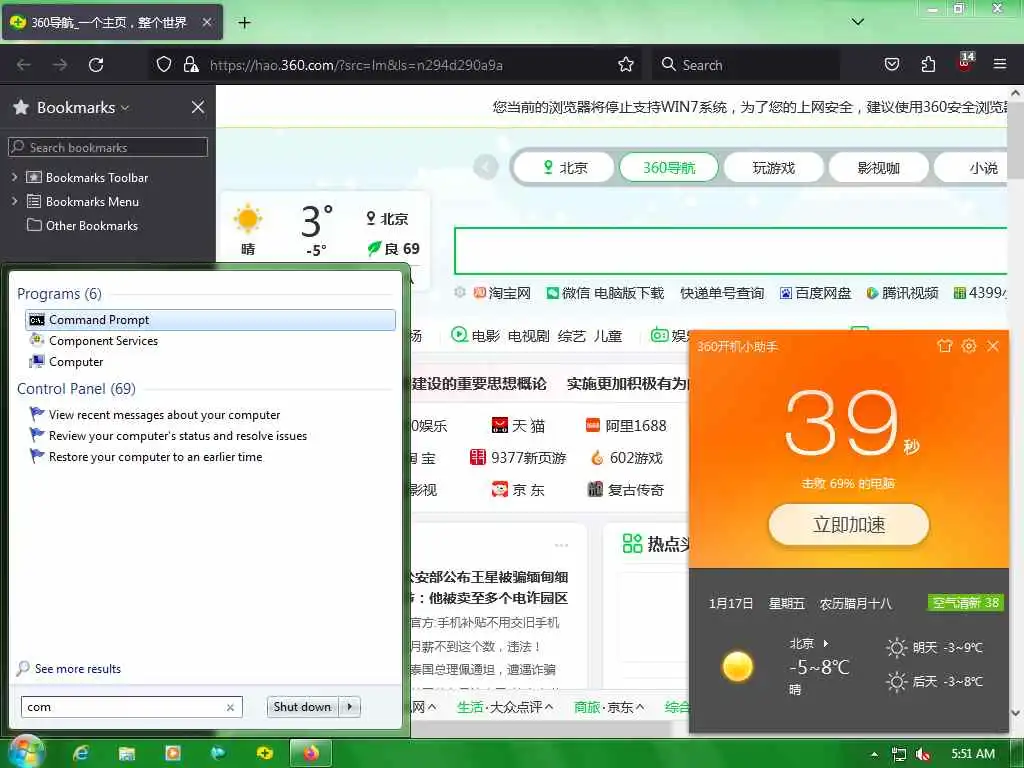Open the Shut down options arrow
Viewport: 1024px width, 768px height.
pos(350,707)
